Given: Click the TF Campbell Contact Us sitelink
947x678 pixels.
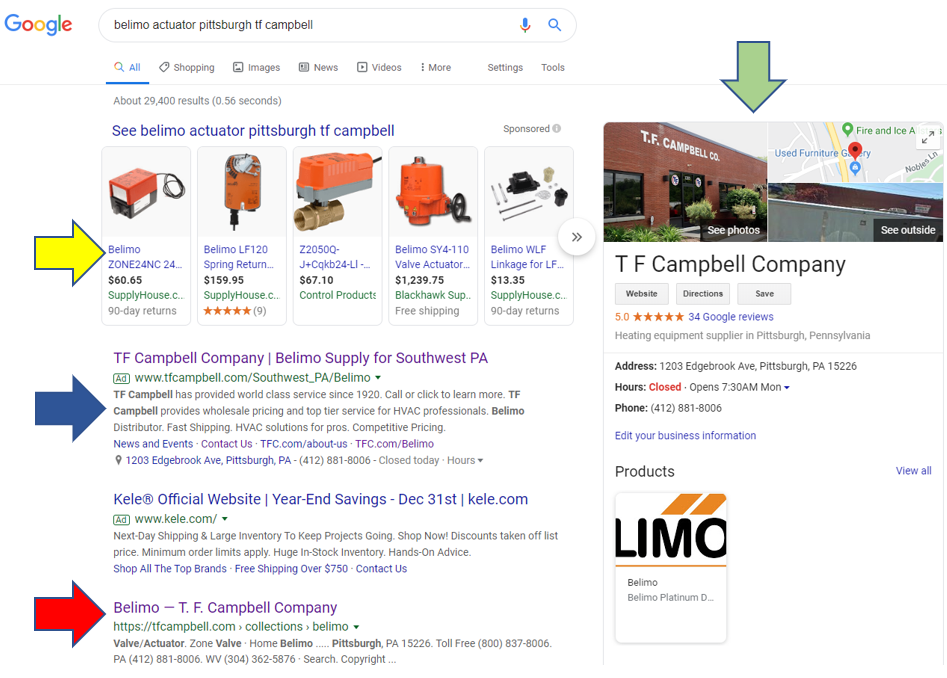Looking at the screenshot, I should 226,444.
